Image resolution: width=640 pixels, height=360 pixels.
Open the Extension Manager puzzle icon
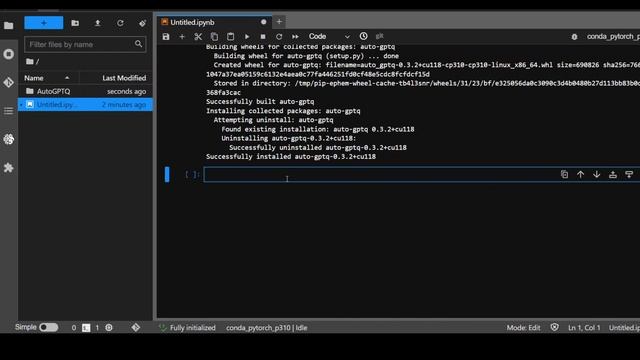pos(9,168)
